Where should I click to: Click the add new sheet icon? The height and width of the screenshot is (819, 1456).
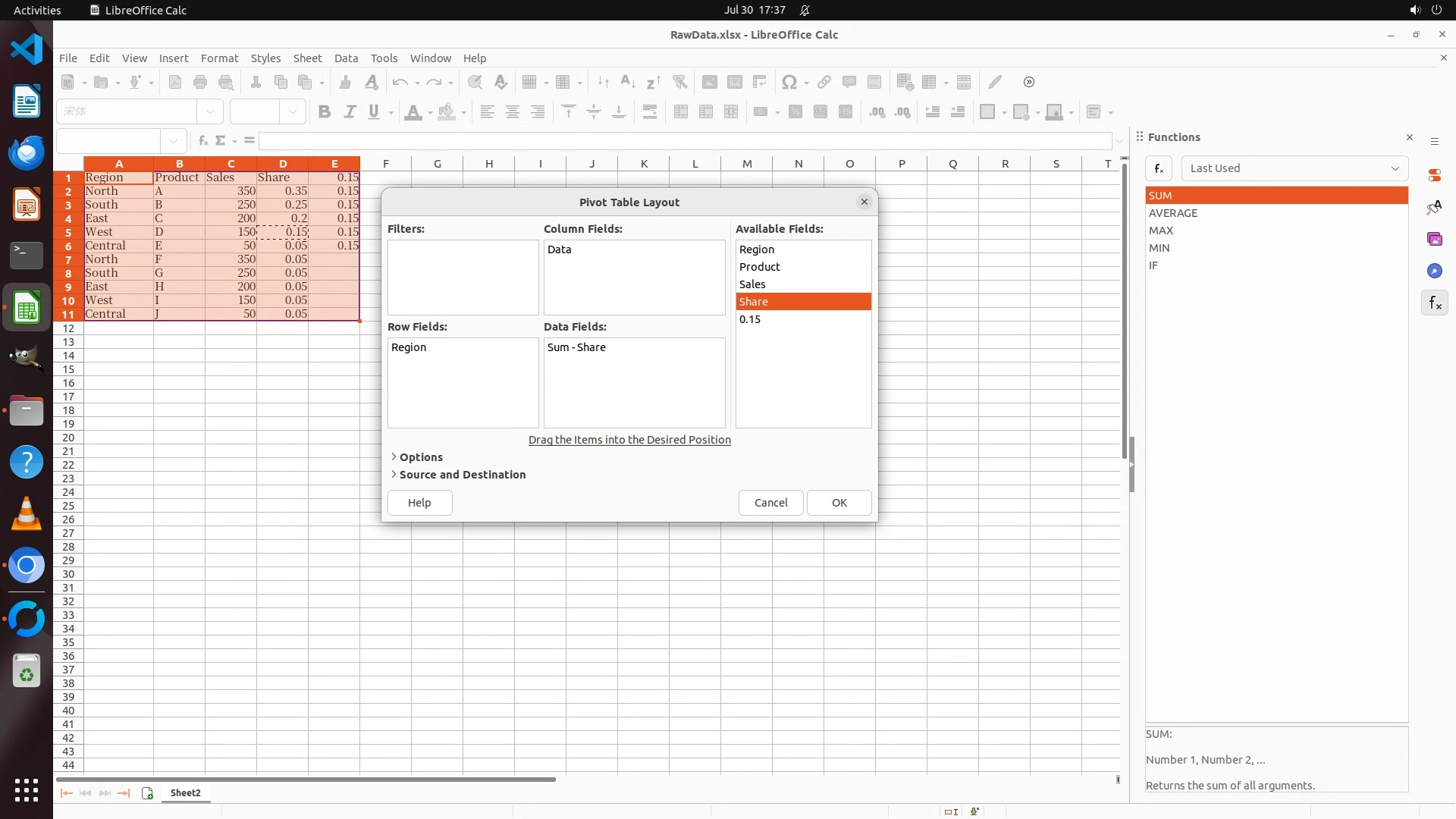point(147,793)
